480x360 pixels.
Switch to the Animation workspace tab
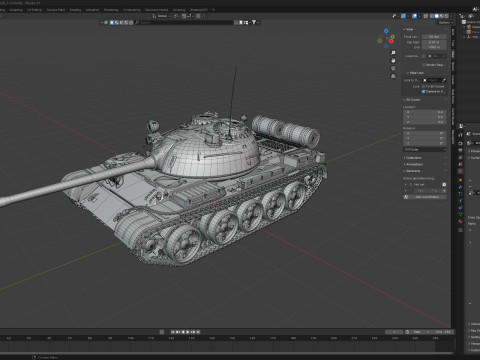[x=92, y=10]
